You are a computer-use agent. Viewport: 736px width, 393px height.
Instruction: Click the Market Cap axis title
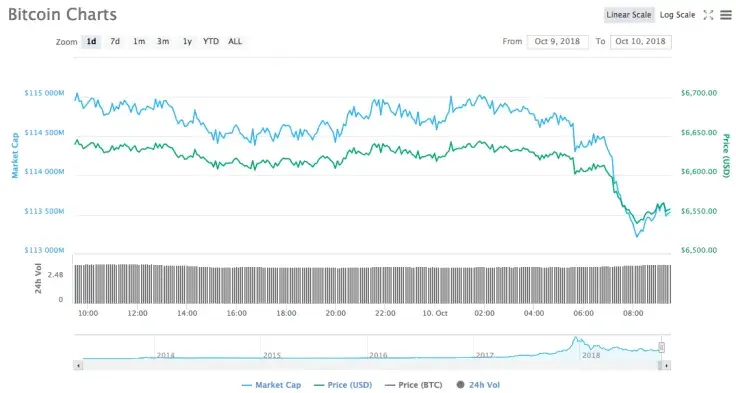pyautogui.click(x=15, y=155)
